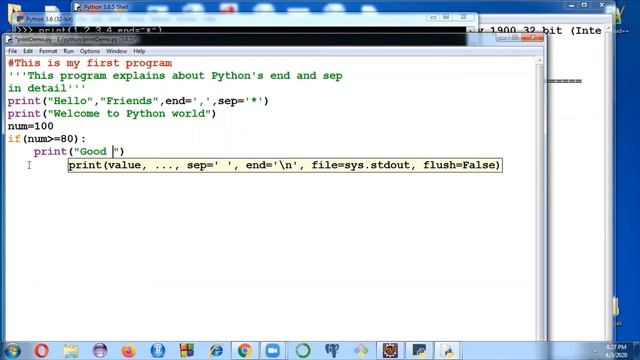This screenshot has height=360, width=640.
Task: Open the Run menu in the editor
Action: click(68, 51)
